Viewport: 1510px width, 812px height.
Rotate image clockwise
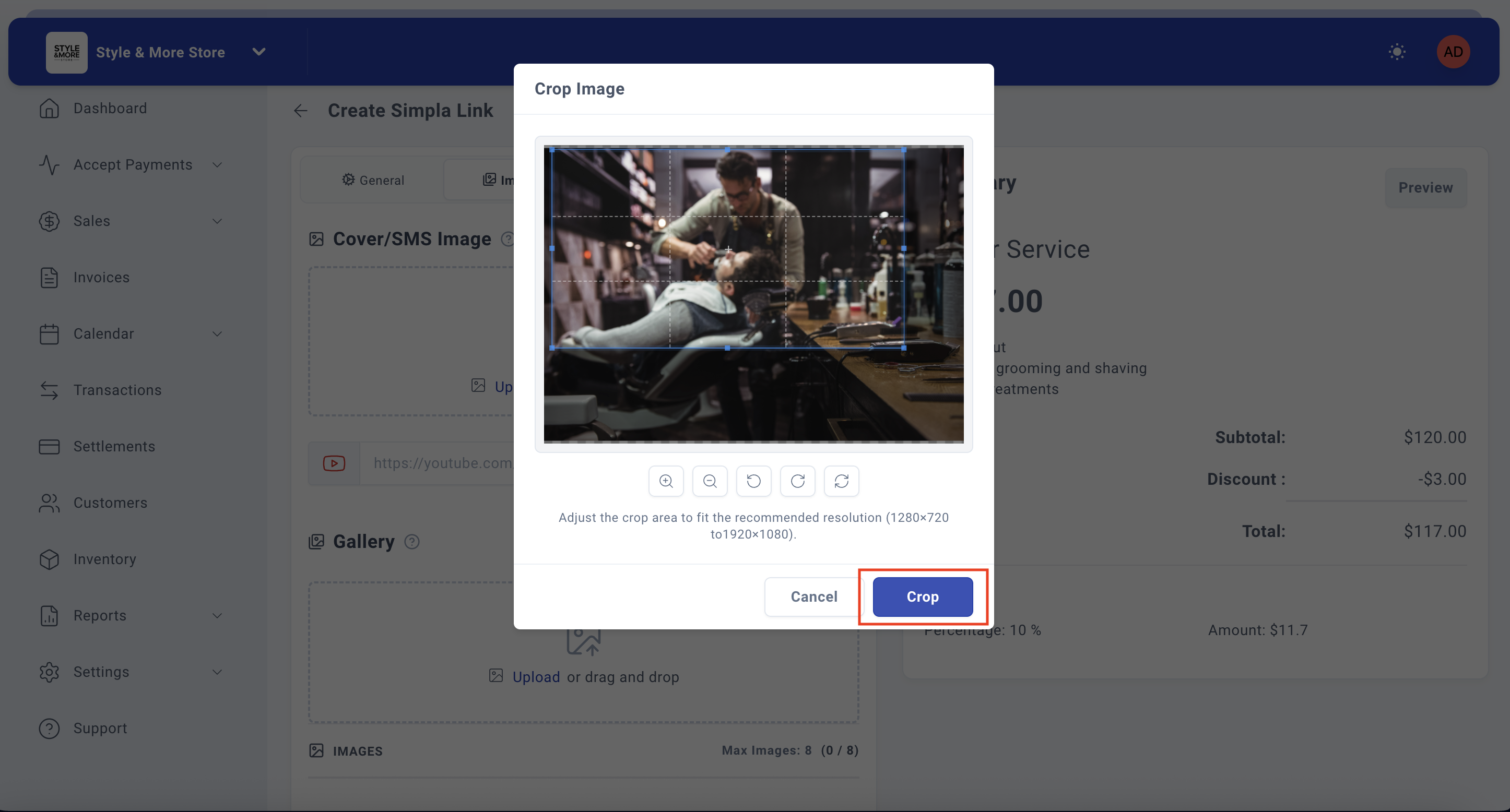[797, 481]
